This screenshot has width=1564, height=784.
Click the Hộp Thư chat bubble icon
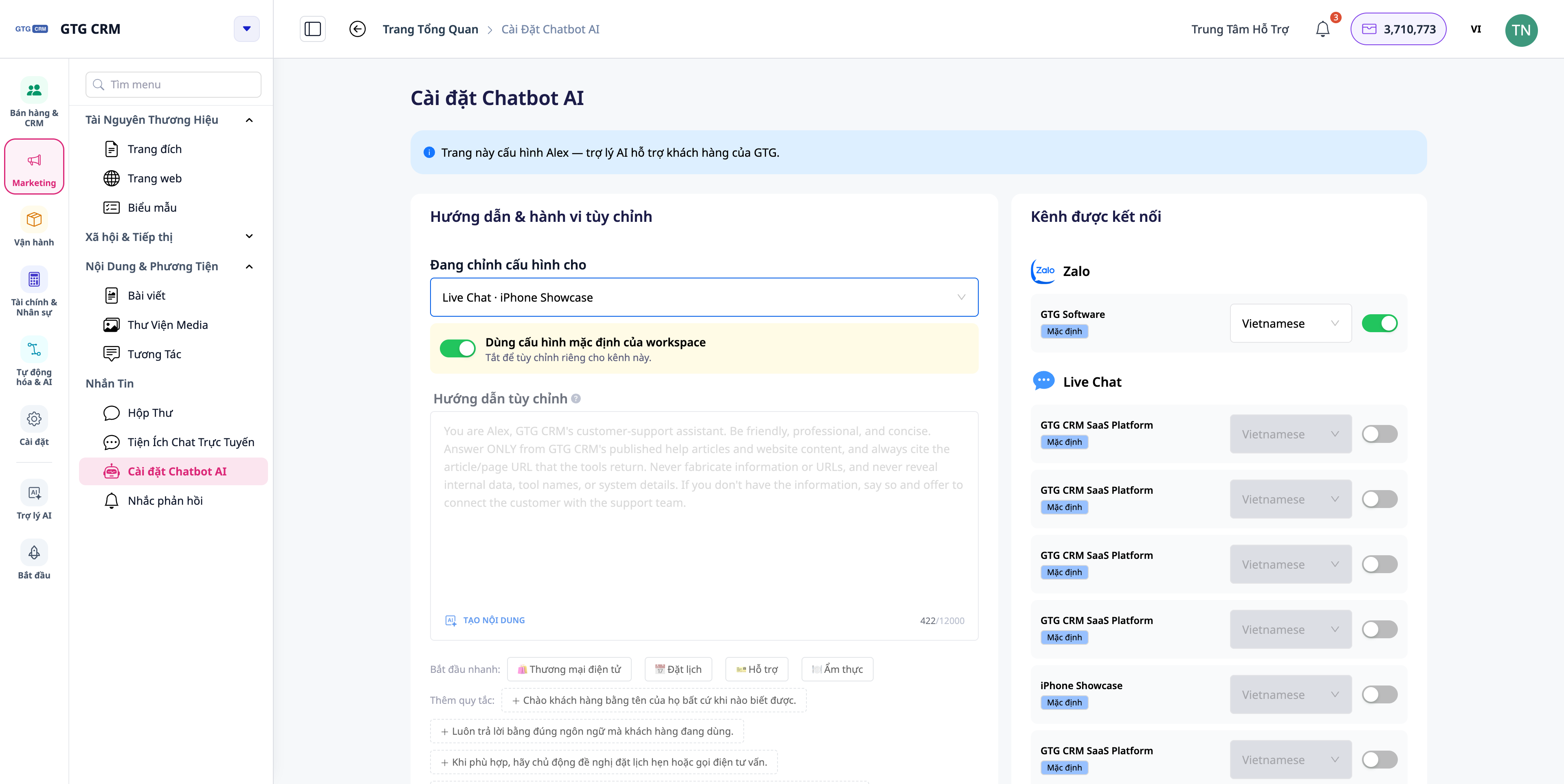point(111,413)
